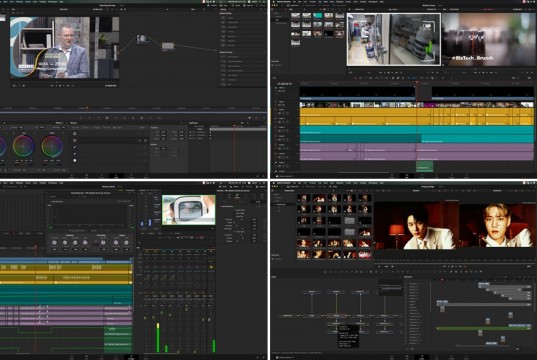Open the Help menu in the Edit window
The image size is (537, 360).
[x=381, y=1]
